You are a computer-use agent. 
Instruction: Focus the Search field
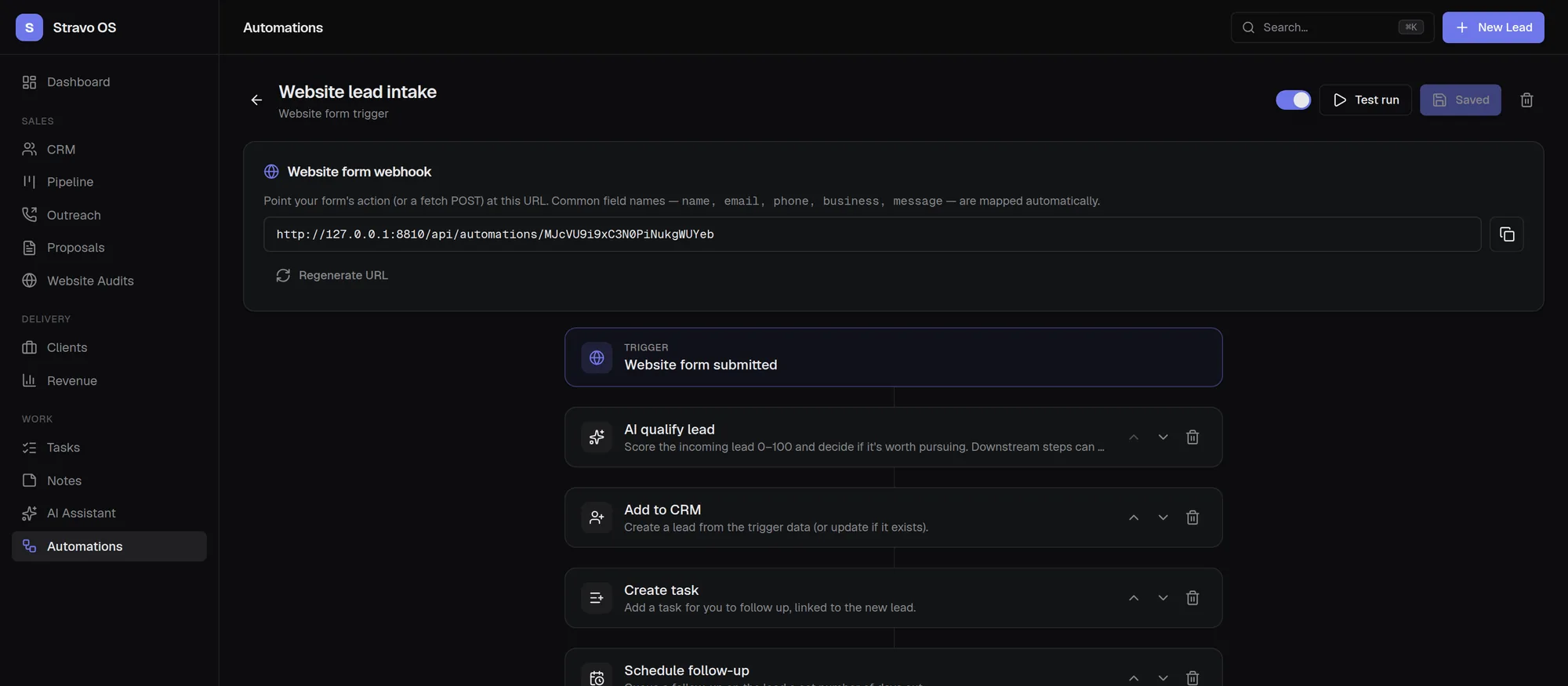tap(1332, 27)
